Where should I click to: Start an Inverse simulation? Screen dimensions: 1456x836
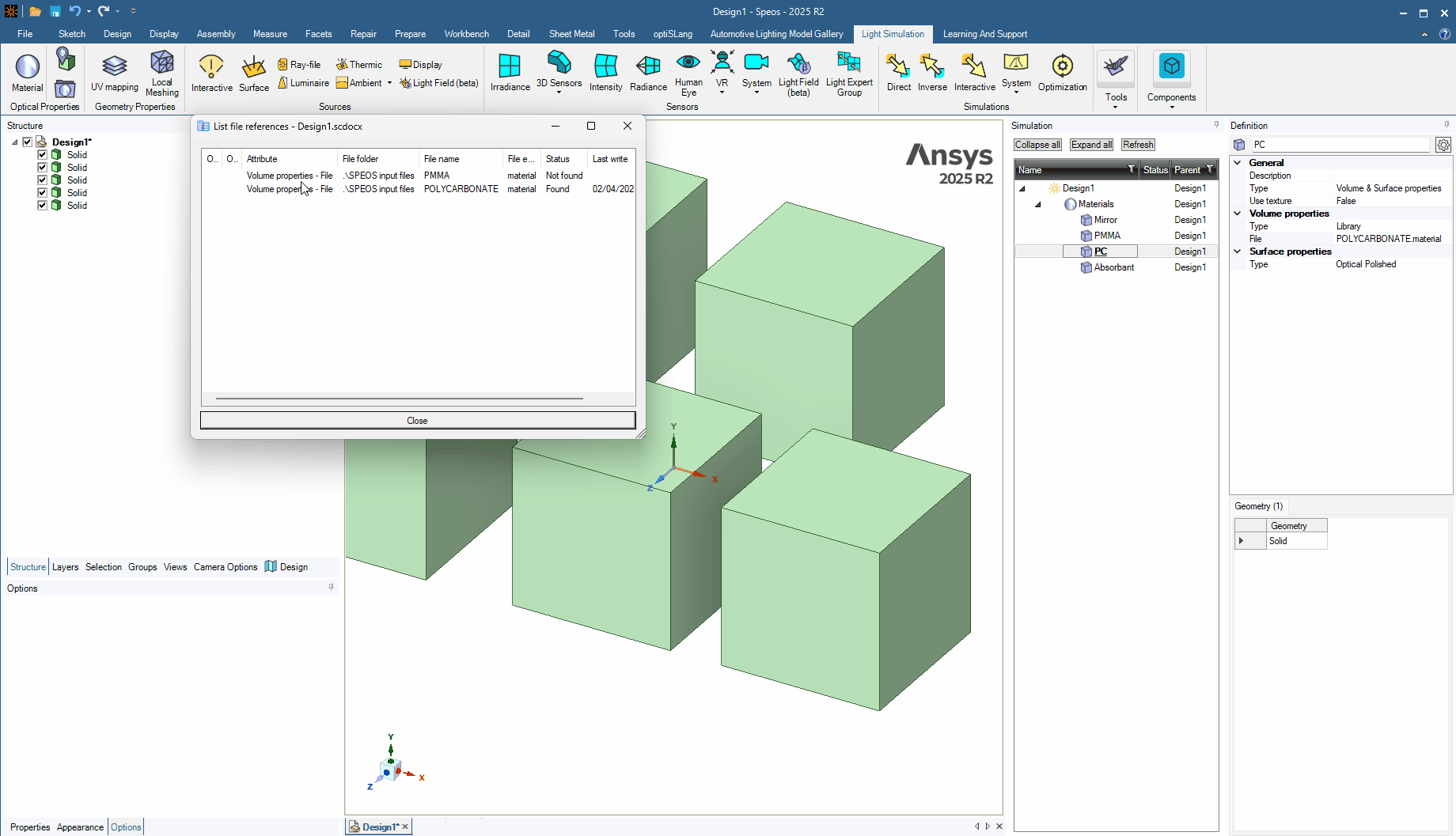(932, 73)
